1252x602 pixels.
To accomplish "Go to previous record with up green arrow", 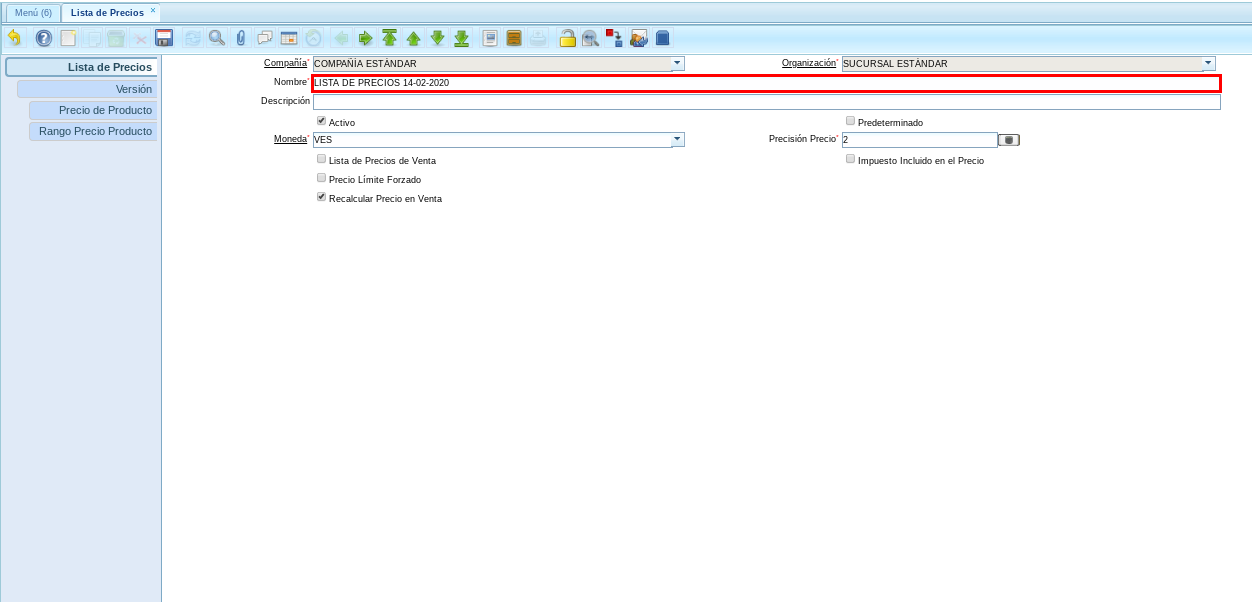I will coord(413,38).
